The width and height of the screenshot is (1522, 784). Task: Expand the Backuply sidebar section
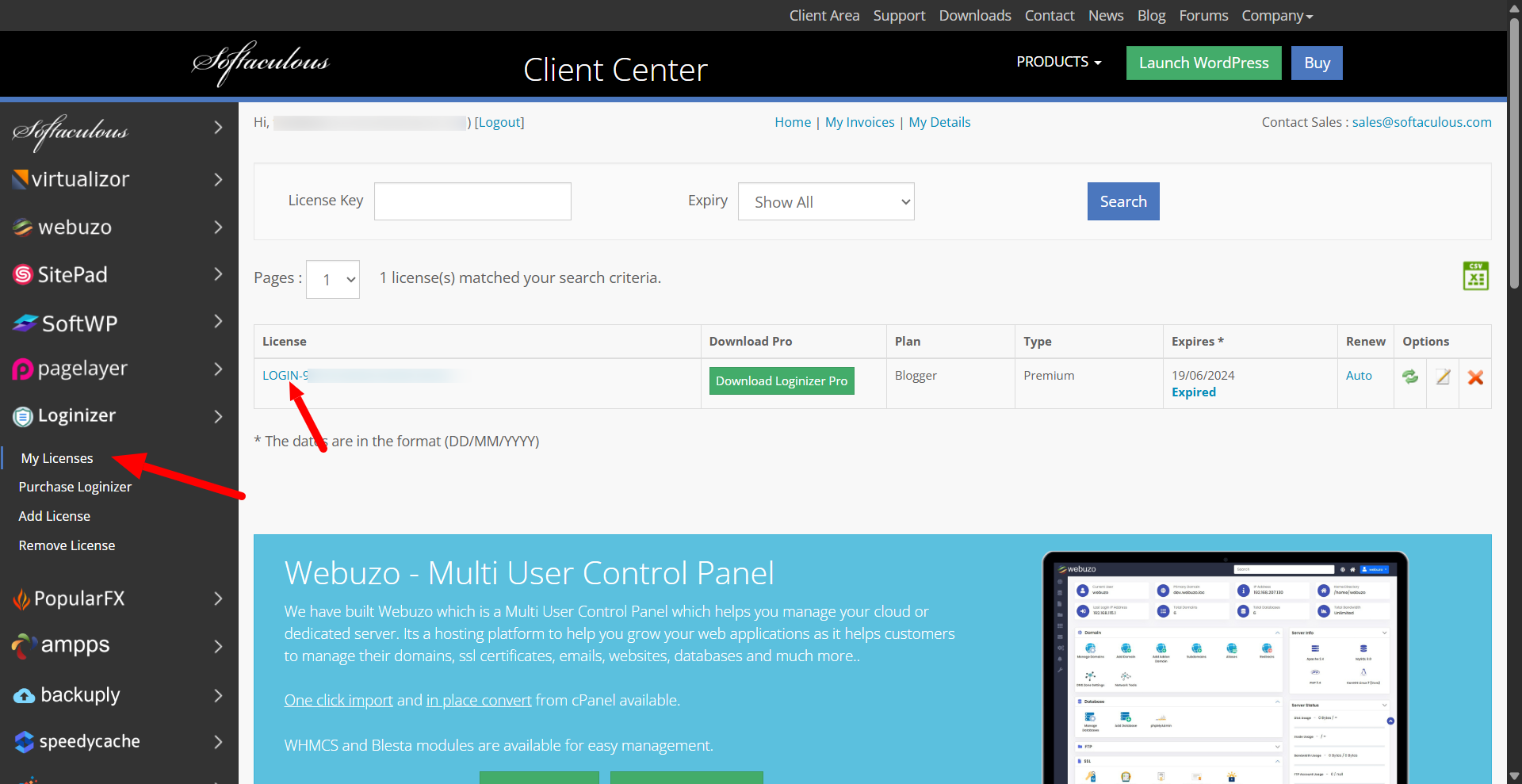click(219, 696)
